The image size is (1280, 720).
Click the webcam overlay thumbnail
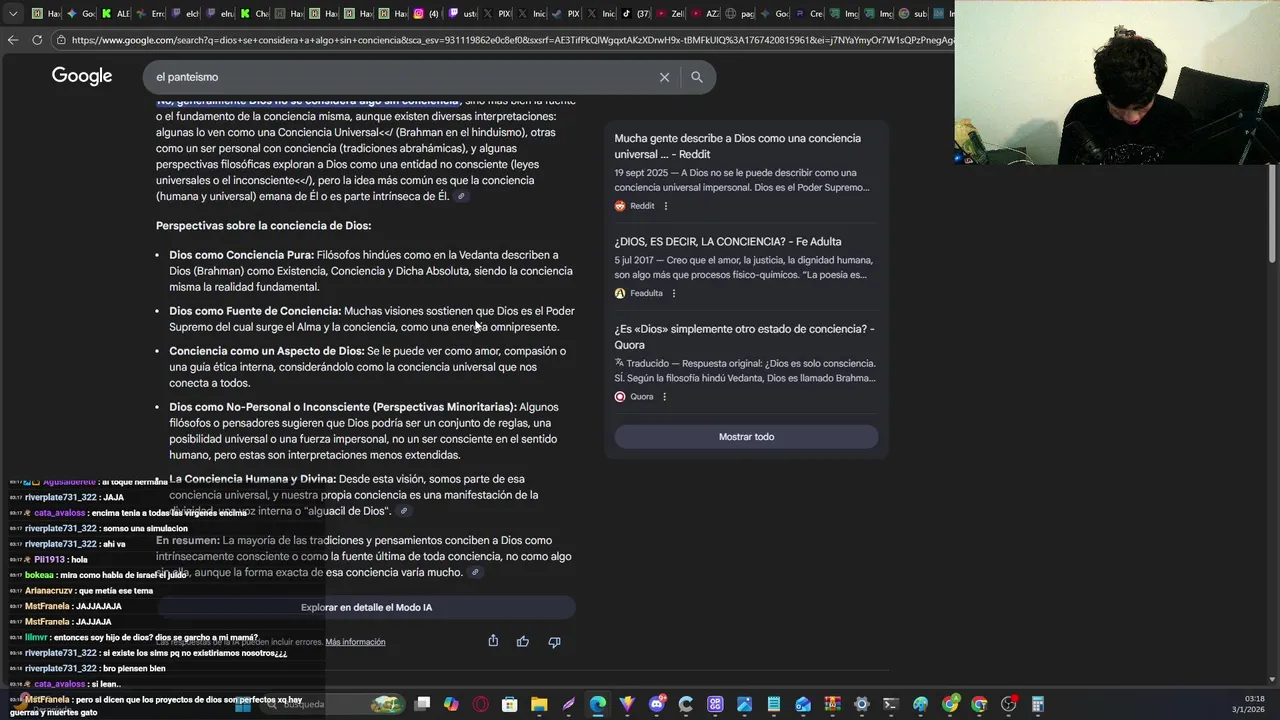click(x=1117, y=82)
